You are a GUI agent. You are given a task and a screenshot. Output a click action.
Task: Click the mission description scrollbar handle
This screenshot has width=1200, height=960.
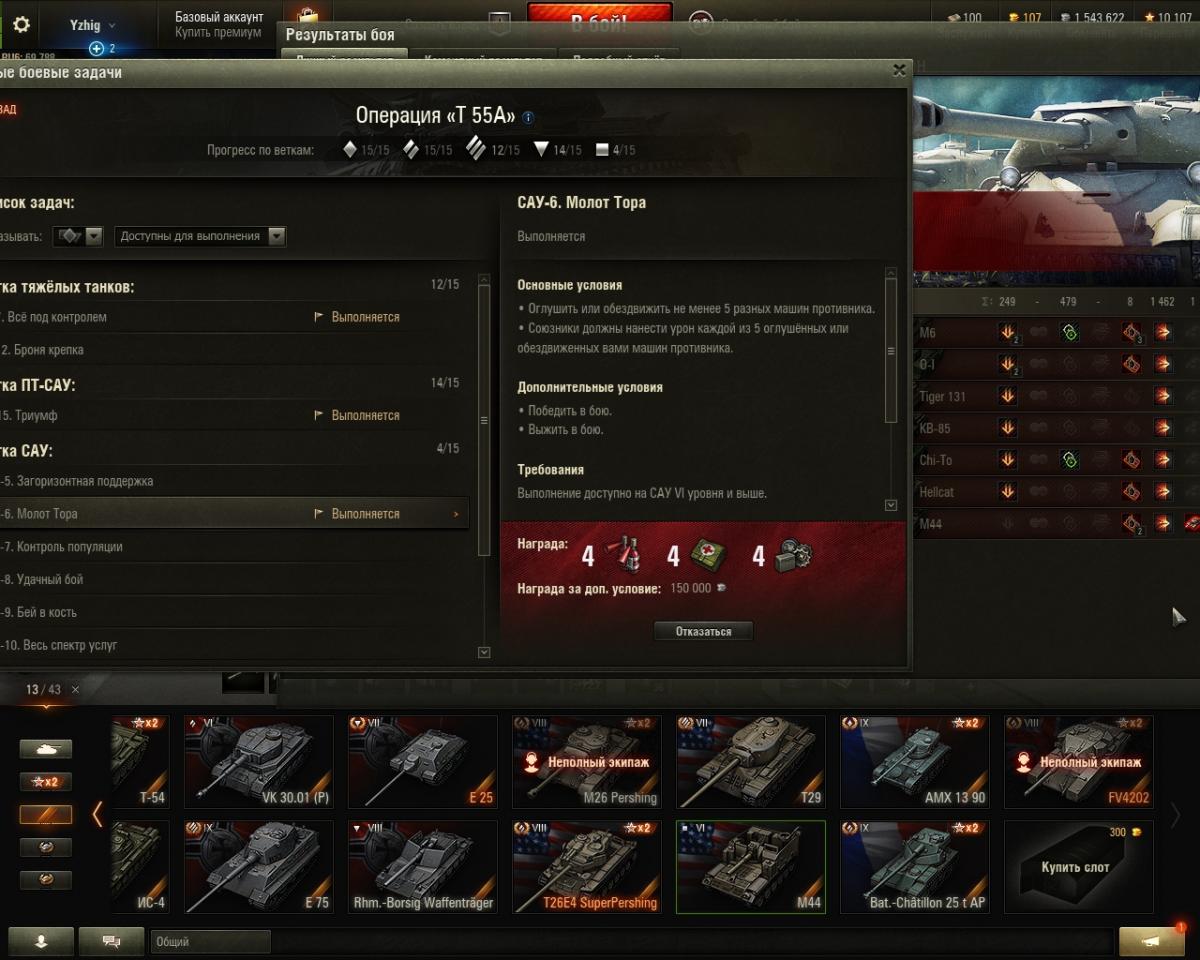click(x=892, y=351)
